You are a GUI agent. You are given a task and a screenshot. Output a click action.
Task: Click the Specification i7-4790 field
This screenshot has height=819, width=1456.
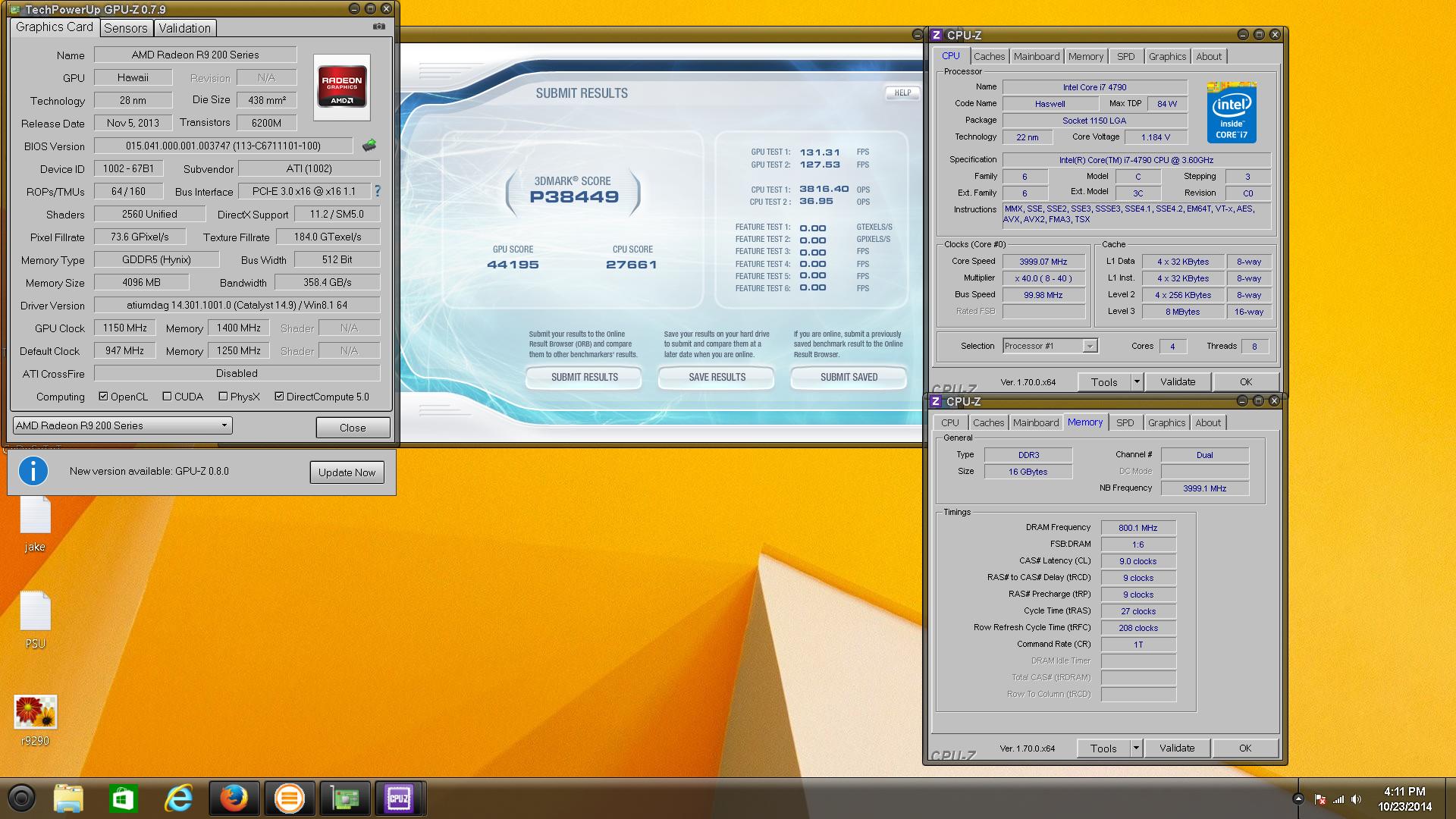[x=1136, y=160]
